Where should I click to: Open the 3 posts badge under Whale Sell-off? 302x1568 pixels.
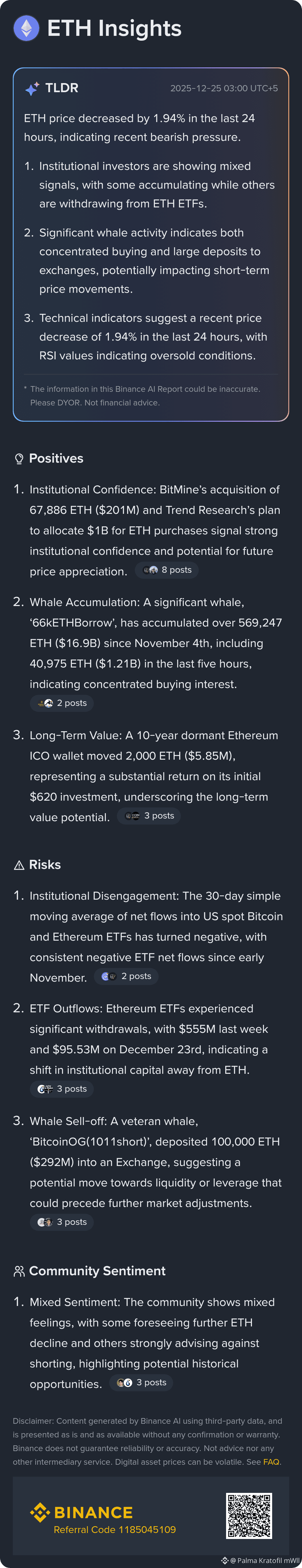(x=62, y=1222)
